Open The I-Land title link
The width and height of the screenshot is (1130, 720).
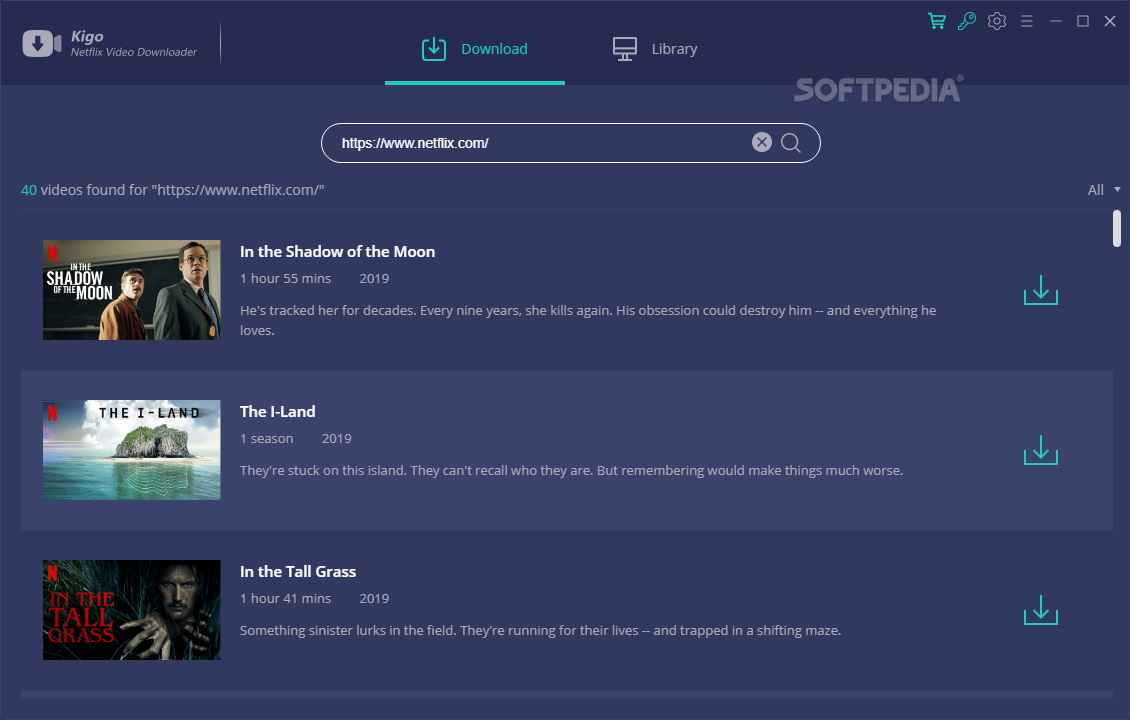pyautogui.click(x=277, y=411)
